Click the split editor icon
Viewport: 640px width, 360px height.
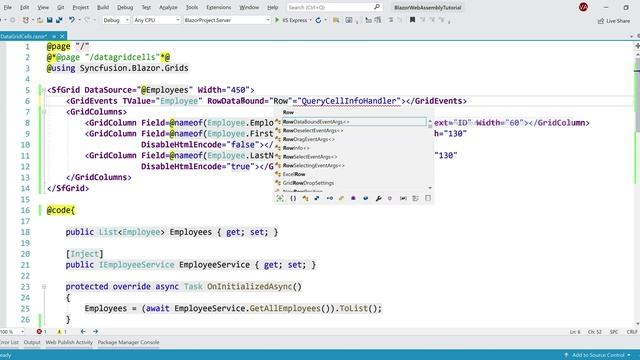click(x=637, y=46)
